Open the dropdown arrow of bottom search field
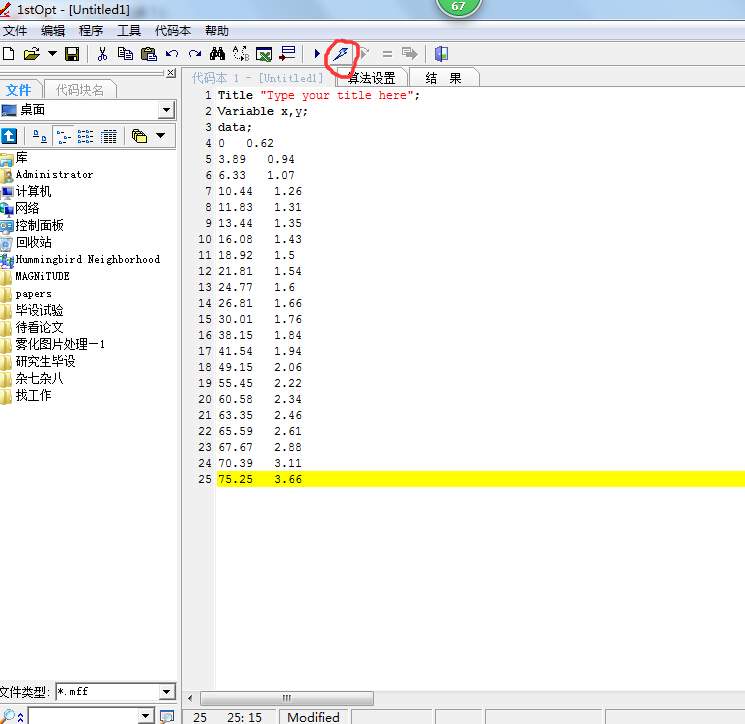 (146, 715)
